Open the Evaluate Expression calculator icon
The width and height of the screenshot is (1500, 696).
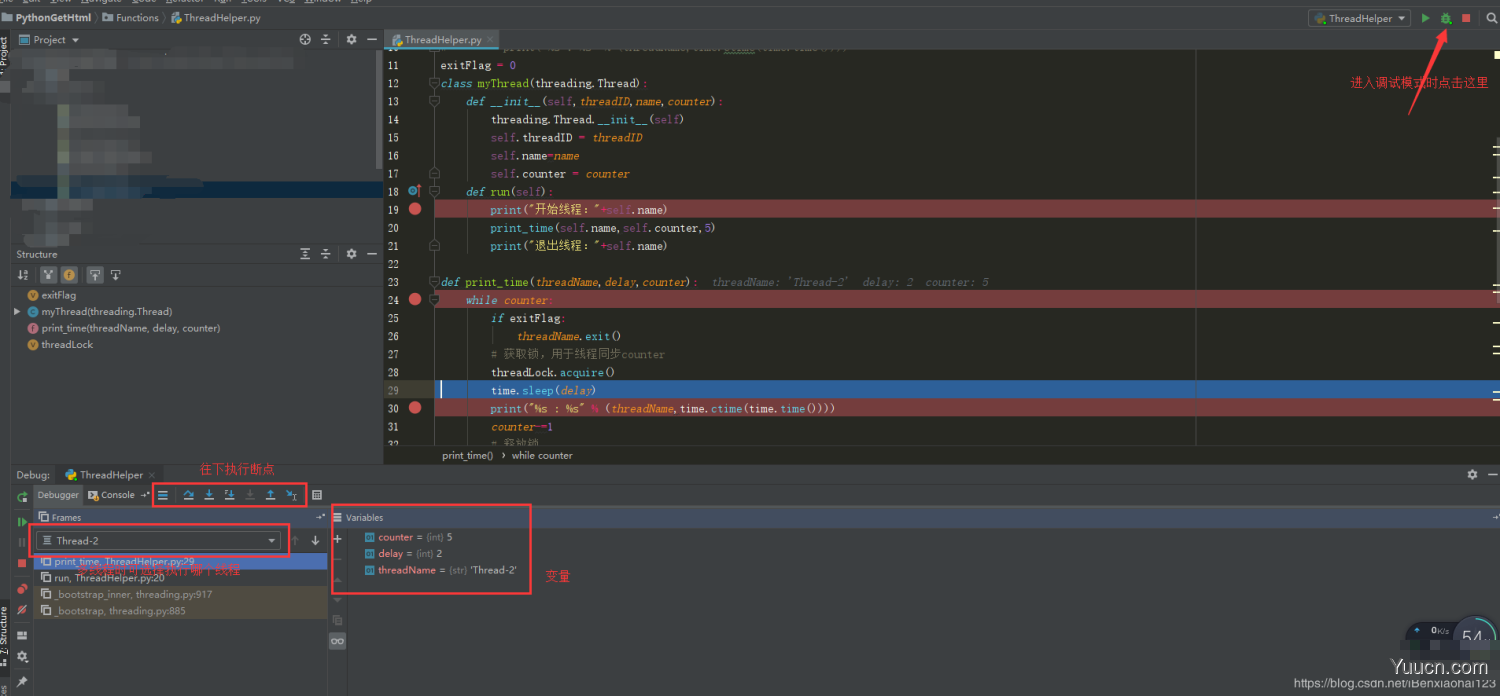[x=317, y=495]
